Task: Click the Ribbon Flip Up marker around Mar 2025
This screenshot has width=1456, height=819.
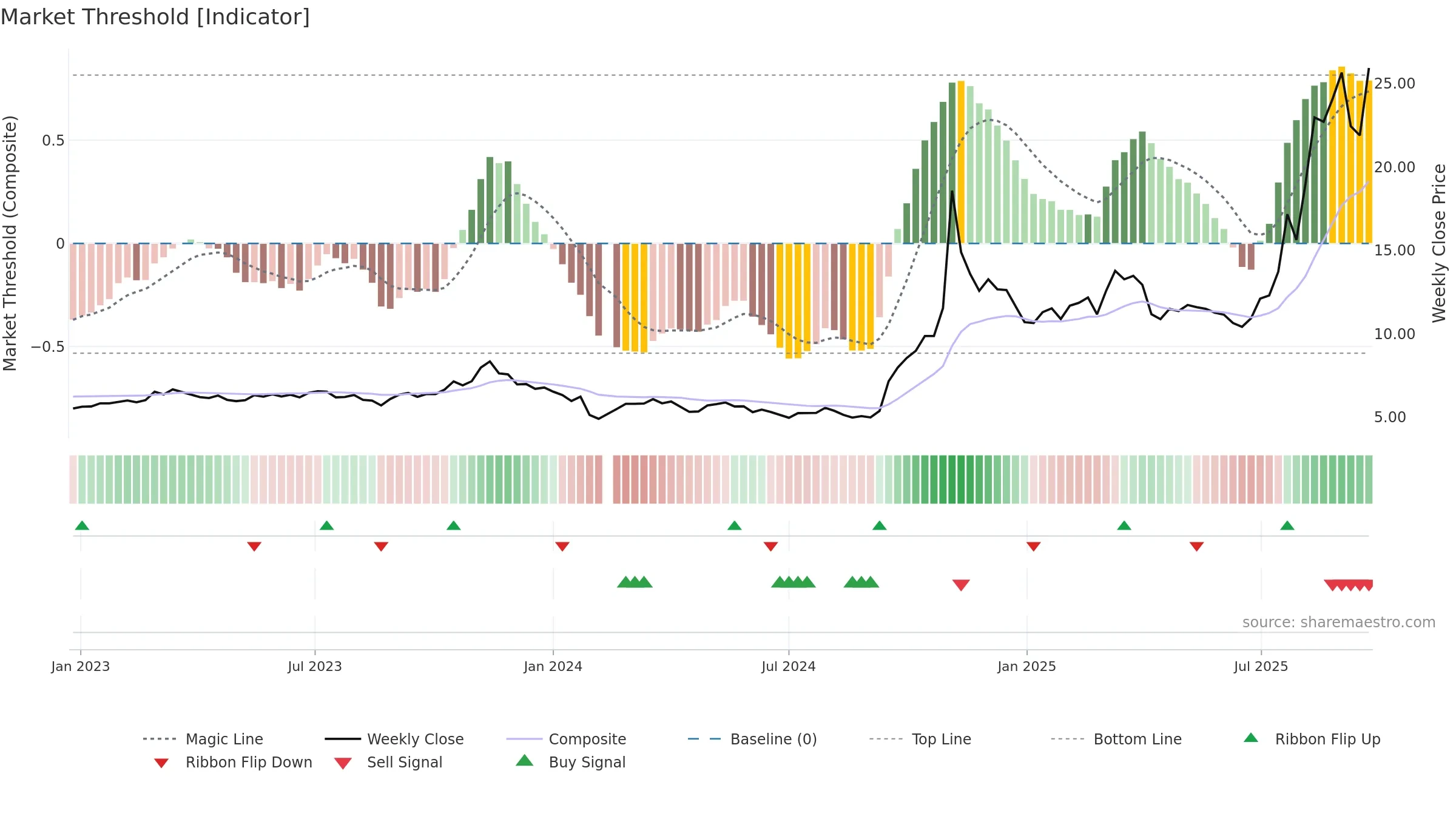Action: point(1124,525)
